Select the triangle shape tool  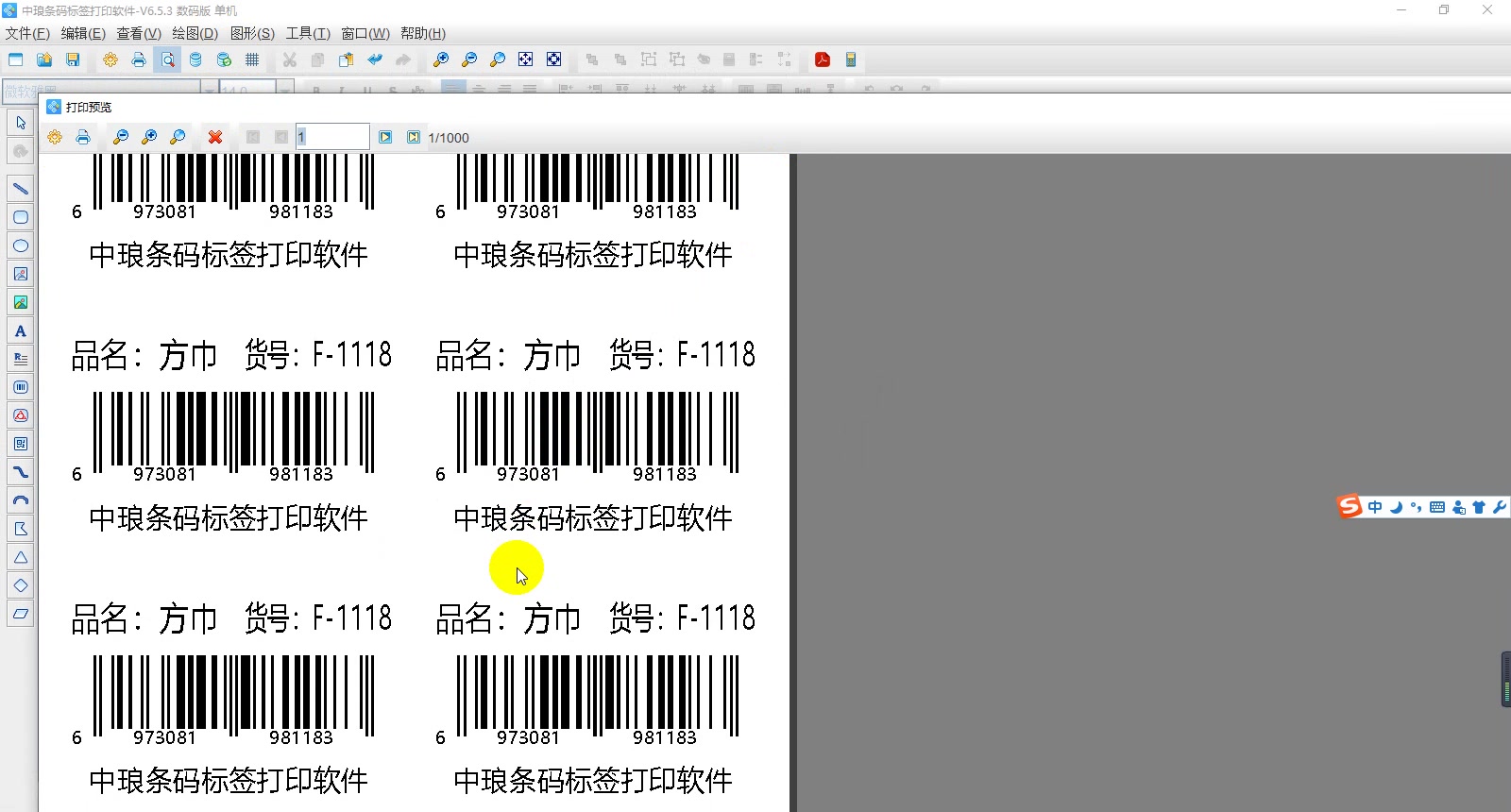(21, 557)
